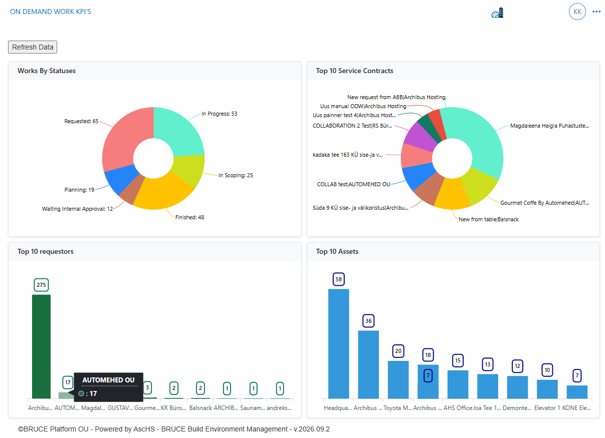Viewport: 605px width, 438px height.
Task: Click 'Balsnack' requestor axis label
Action: point(200,408)
